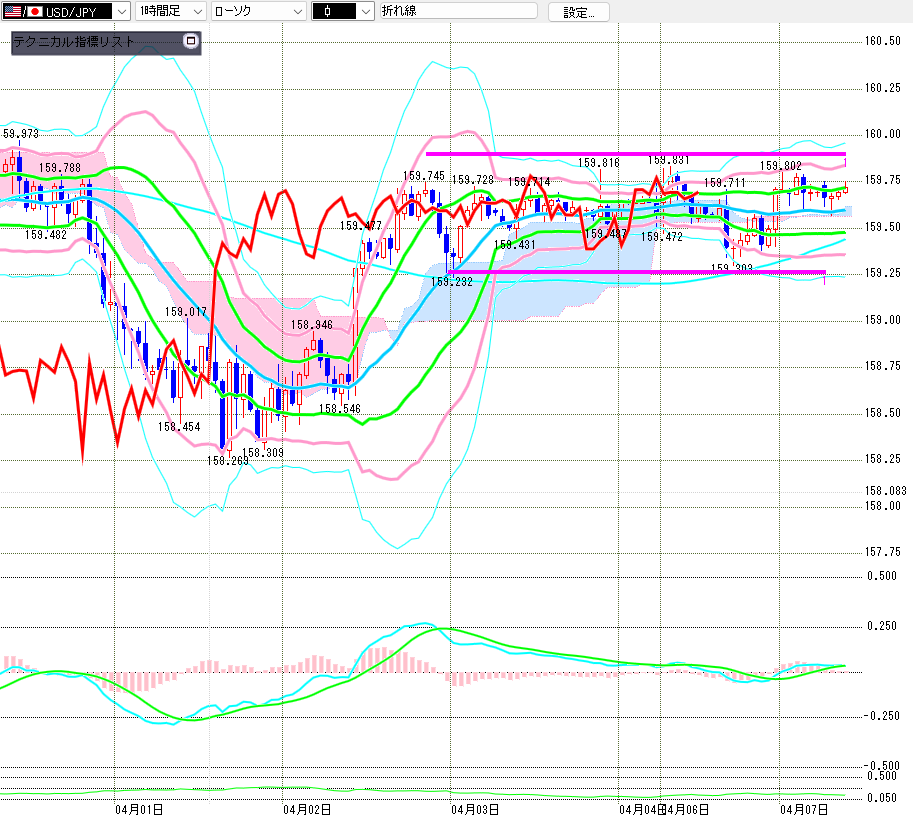Click the 159.831 high price label

(x=668, y=160)
